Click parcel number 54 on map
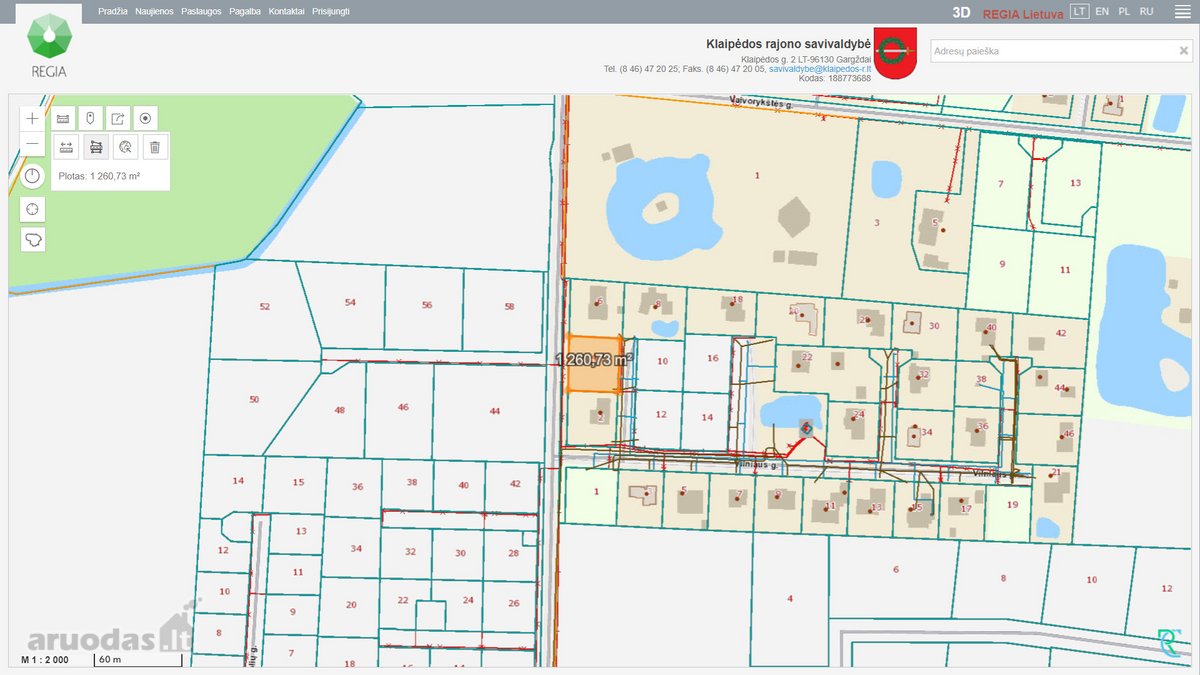This screenshot has width=1200, height=675. [x=350, y=302]
